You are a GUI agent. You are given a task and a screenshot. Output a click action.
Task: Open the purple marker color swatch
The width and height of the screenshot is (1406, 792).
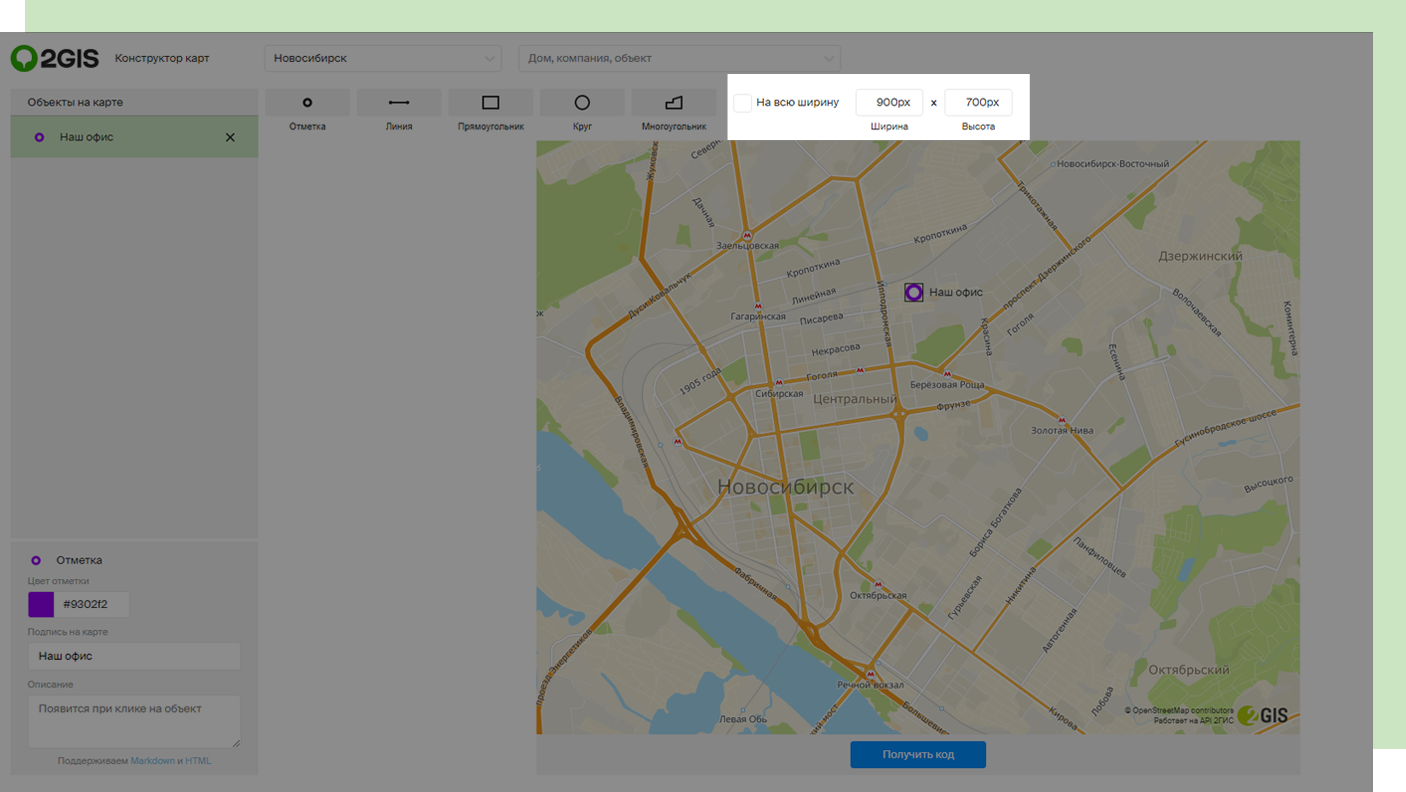pyautogui.click(x=41, y=604)
